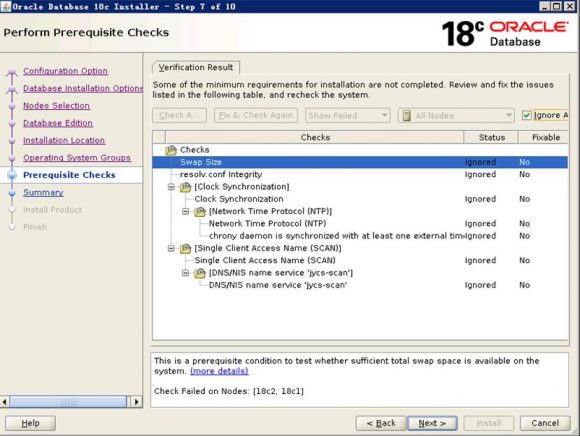Go to the Summary step in sidebar
The width and height of the screenshot is (580, 436).
coord(43,192)
